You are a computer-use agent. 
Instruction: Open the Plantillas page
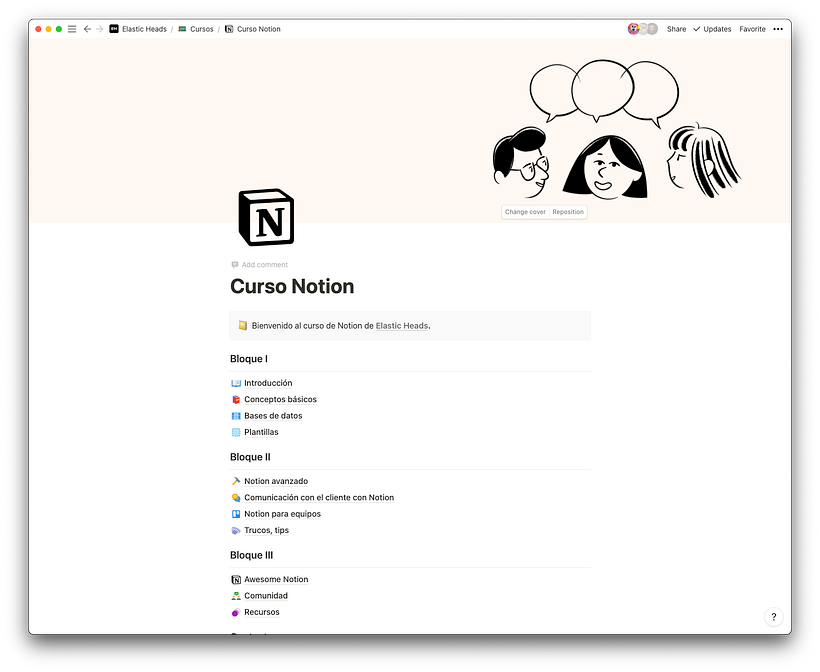261,432
